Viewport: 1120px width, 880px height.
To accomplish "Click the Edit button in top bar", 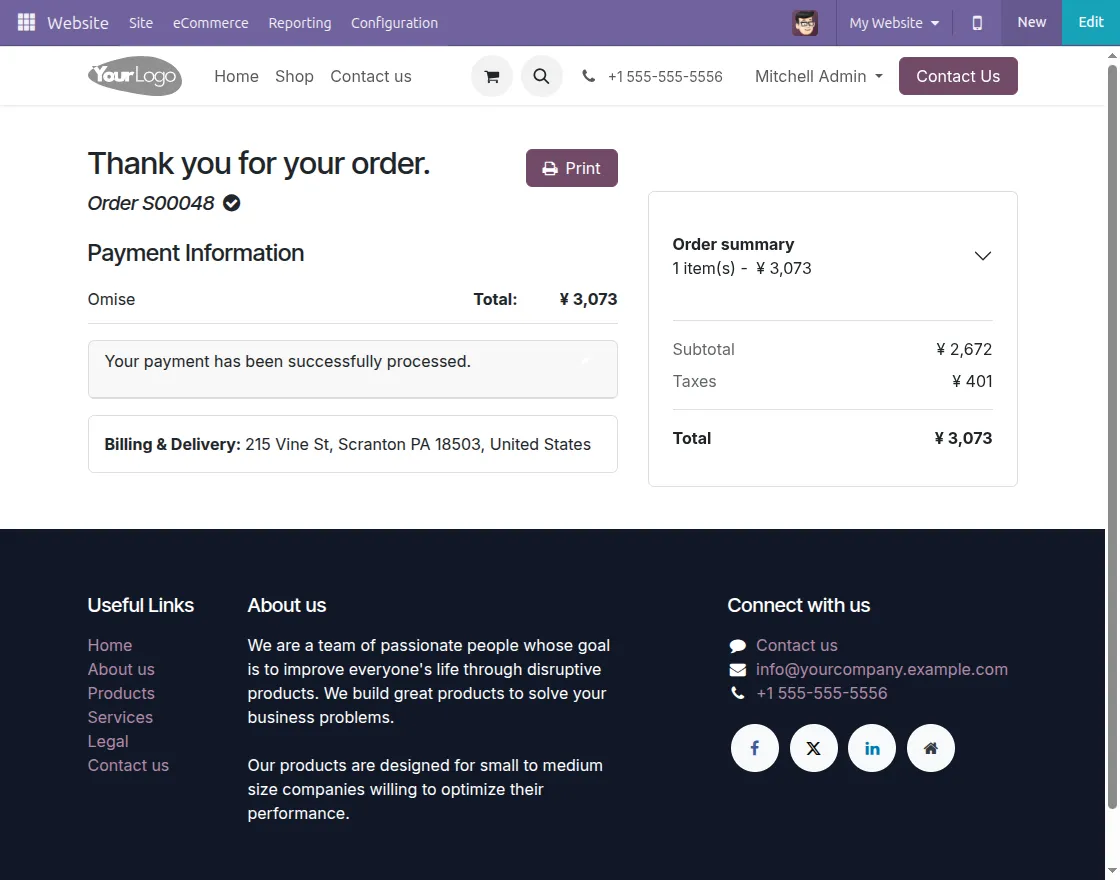I will pyautogui.click(x=1090, y=22).
